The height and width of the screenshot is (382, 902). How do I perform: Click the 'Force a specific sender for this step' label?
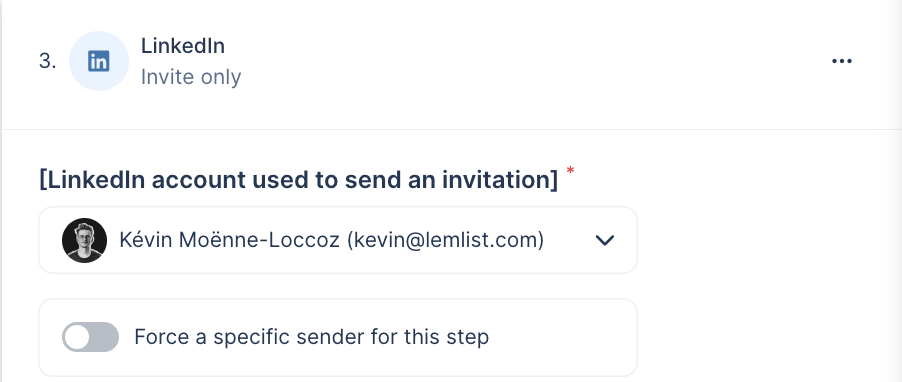pos(311,337)
